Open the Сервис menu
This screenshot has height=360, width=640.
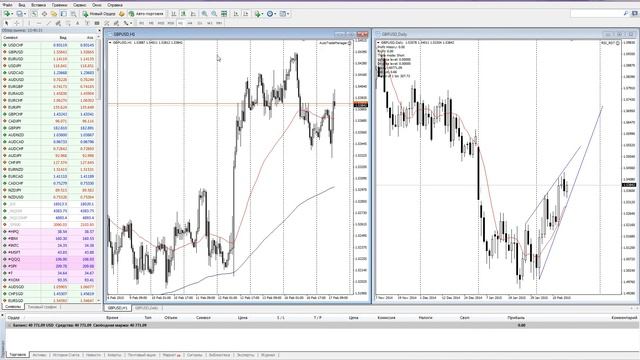[80, 5]
